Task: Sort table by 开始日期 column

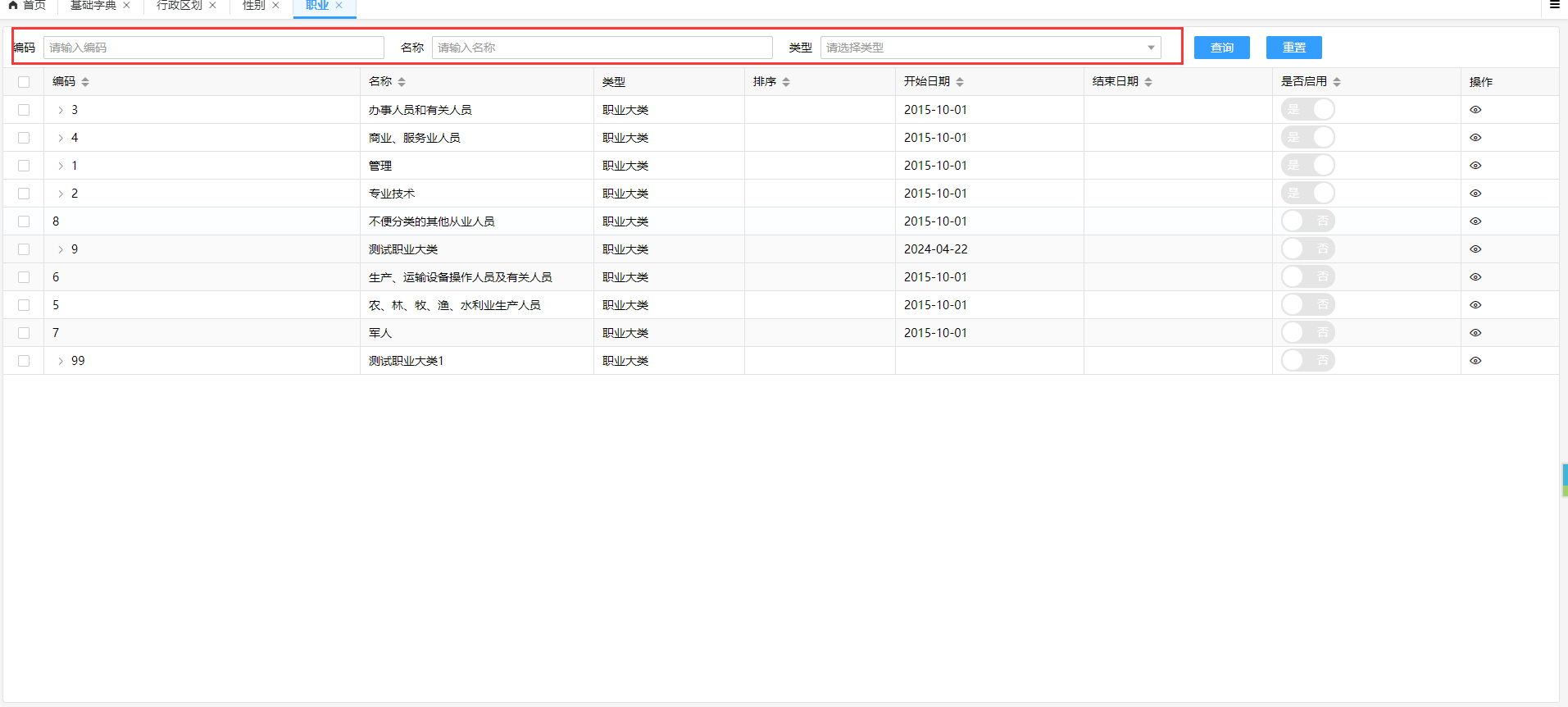Action: pyautogui.click(x=959, y=82)
